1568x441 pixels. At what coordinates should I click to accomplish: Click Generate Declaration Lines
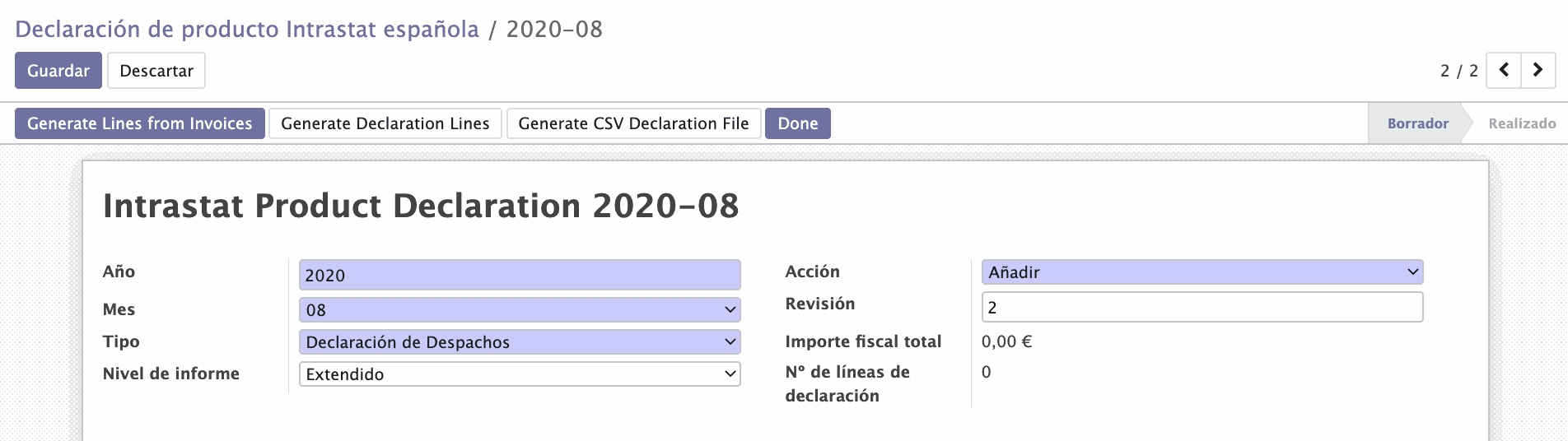(385, 123)
